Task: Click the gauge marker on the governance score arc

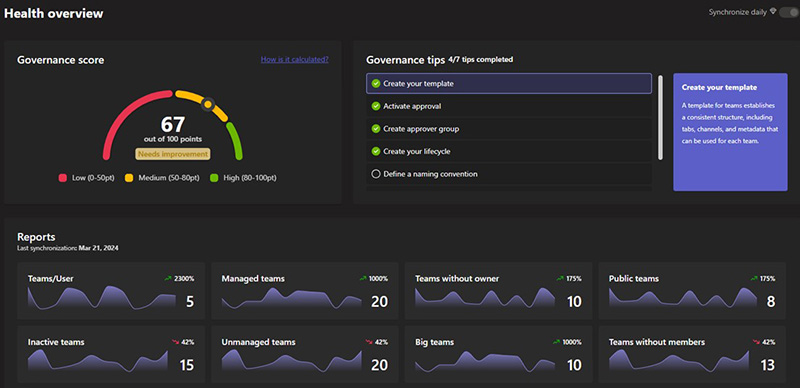Action: click(x=208, y=105)
